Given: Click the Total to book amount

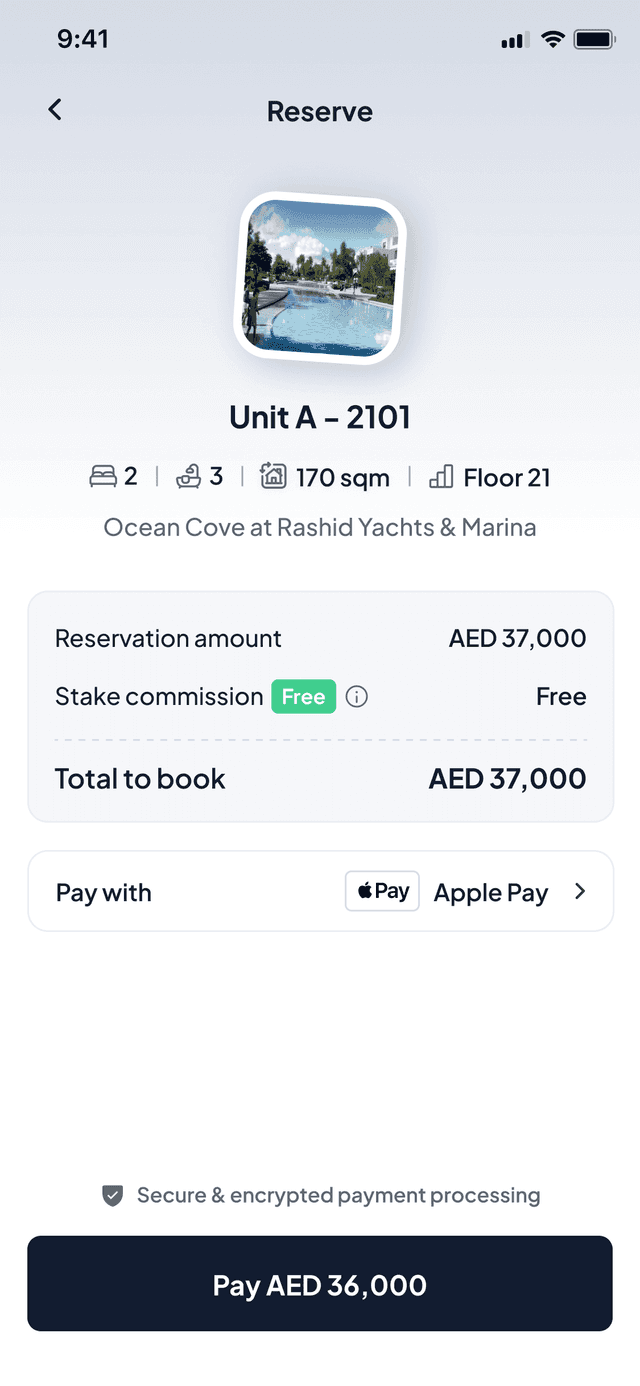Looking at the screenshot, I should pos(507,779).
